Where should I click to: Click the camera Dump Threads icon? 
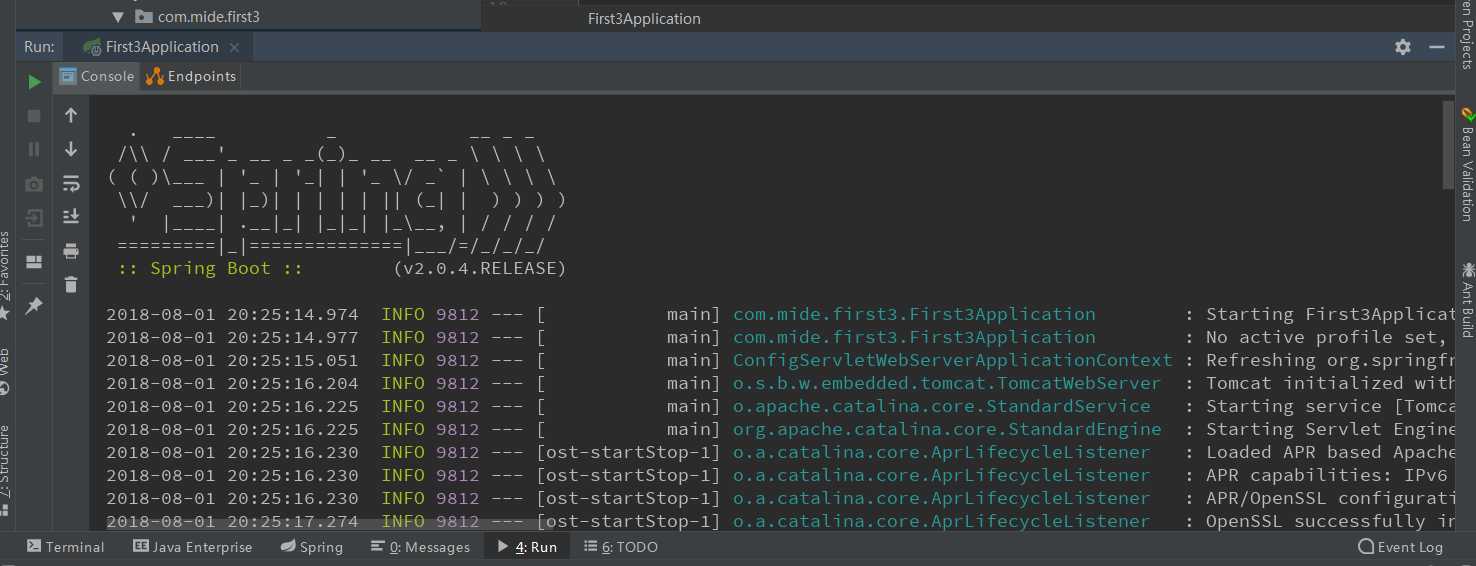[34, 184]
